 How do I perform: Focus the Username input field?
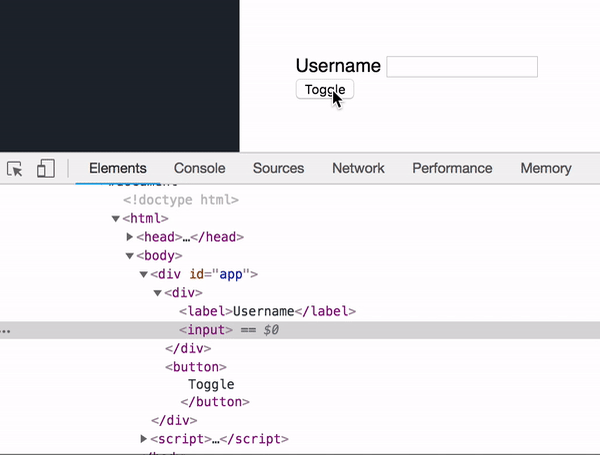click(x=462, y=67)
